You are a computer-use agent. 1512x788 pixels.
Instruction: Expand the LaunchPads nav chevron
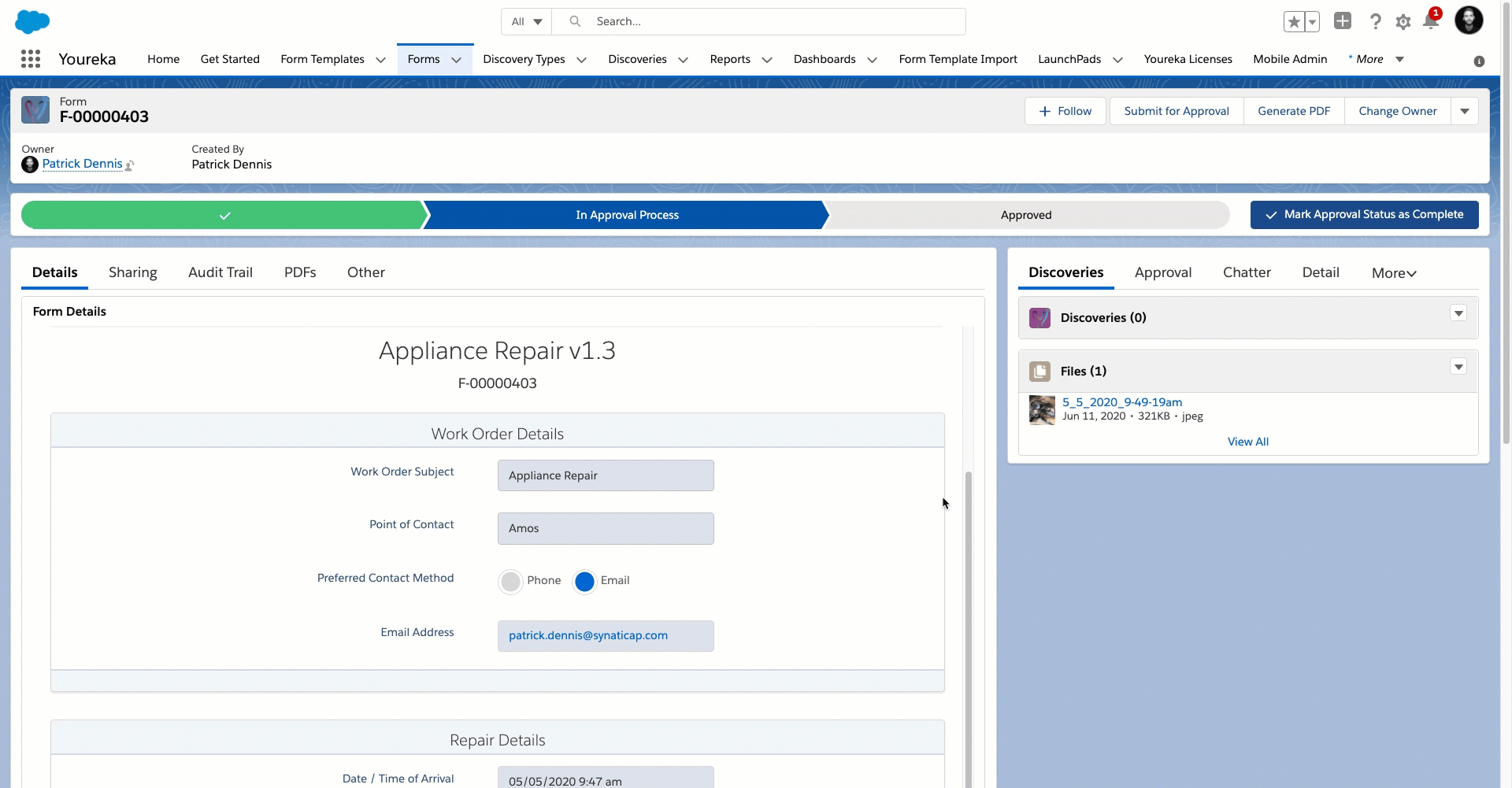pyautogui.click(x=1117, y=60)
